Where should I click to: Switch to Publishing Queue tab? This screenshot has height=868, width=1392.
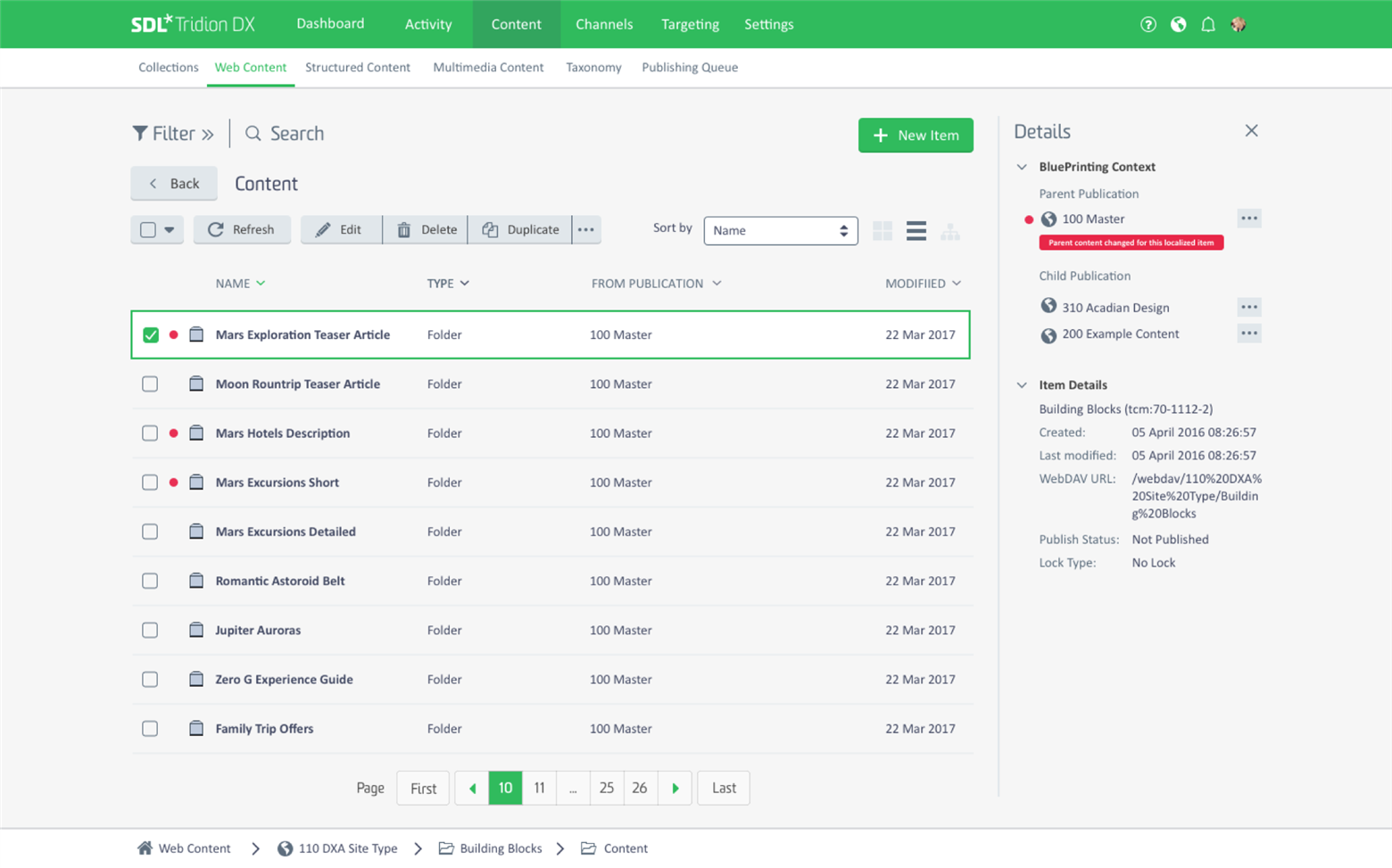coord(690,68)
